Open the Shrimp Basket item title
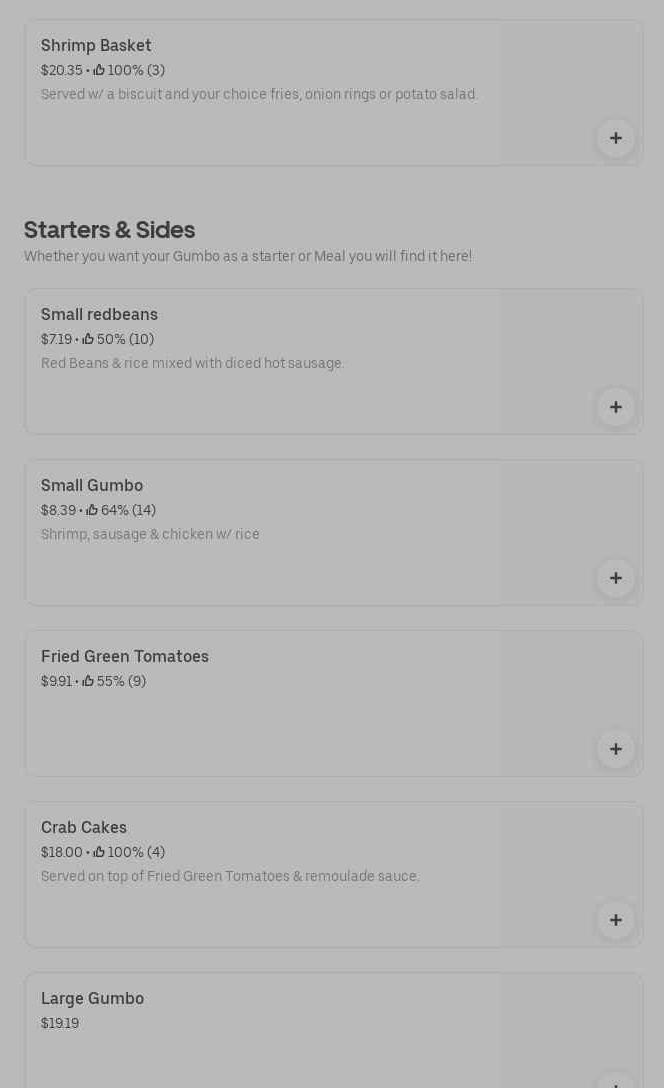This screenshot has width=664, height=1088. tap(96, 46)
